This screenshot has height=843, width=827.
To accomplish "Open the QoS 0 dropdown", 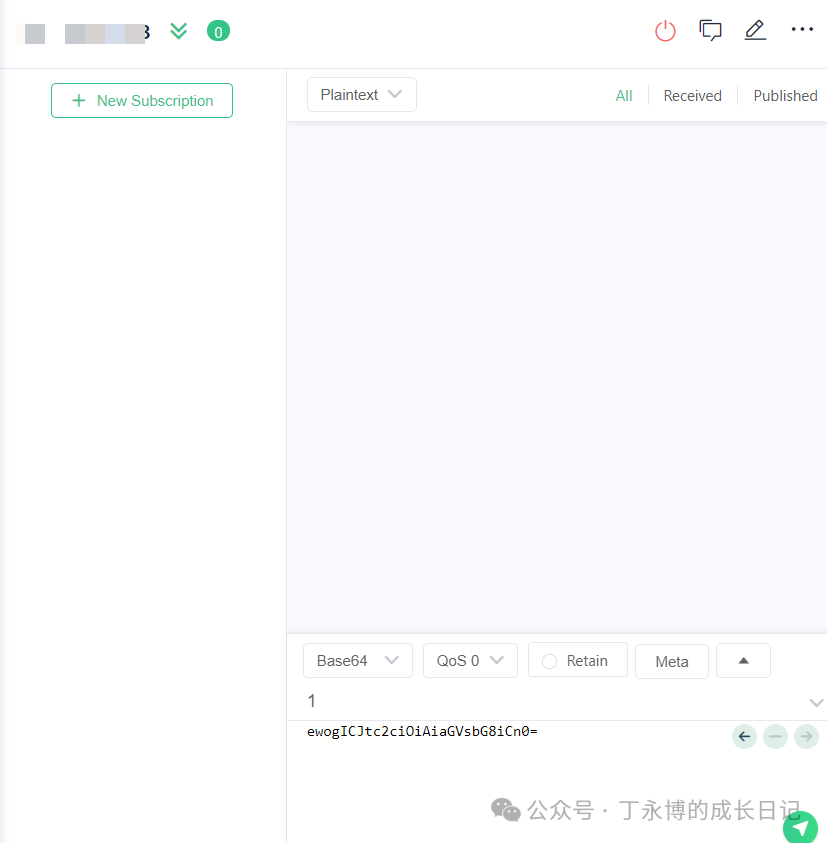I will coord(470,660).
